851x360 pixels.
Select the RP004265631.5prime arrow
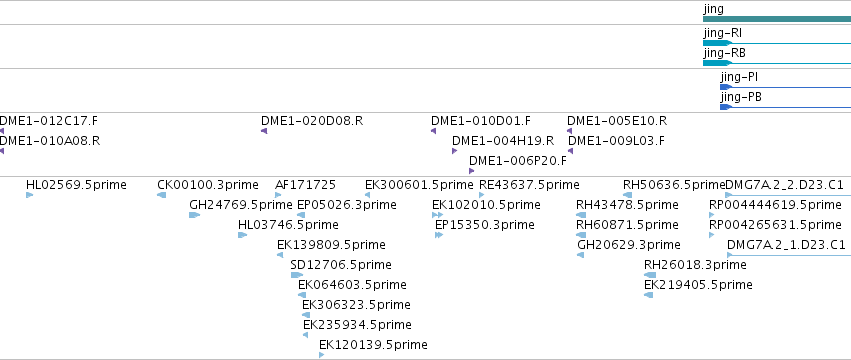click(x=712, y=235)
